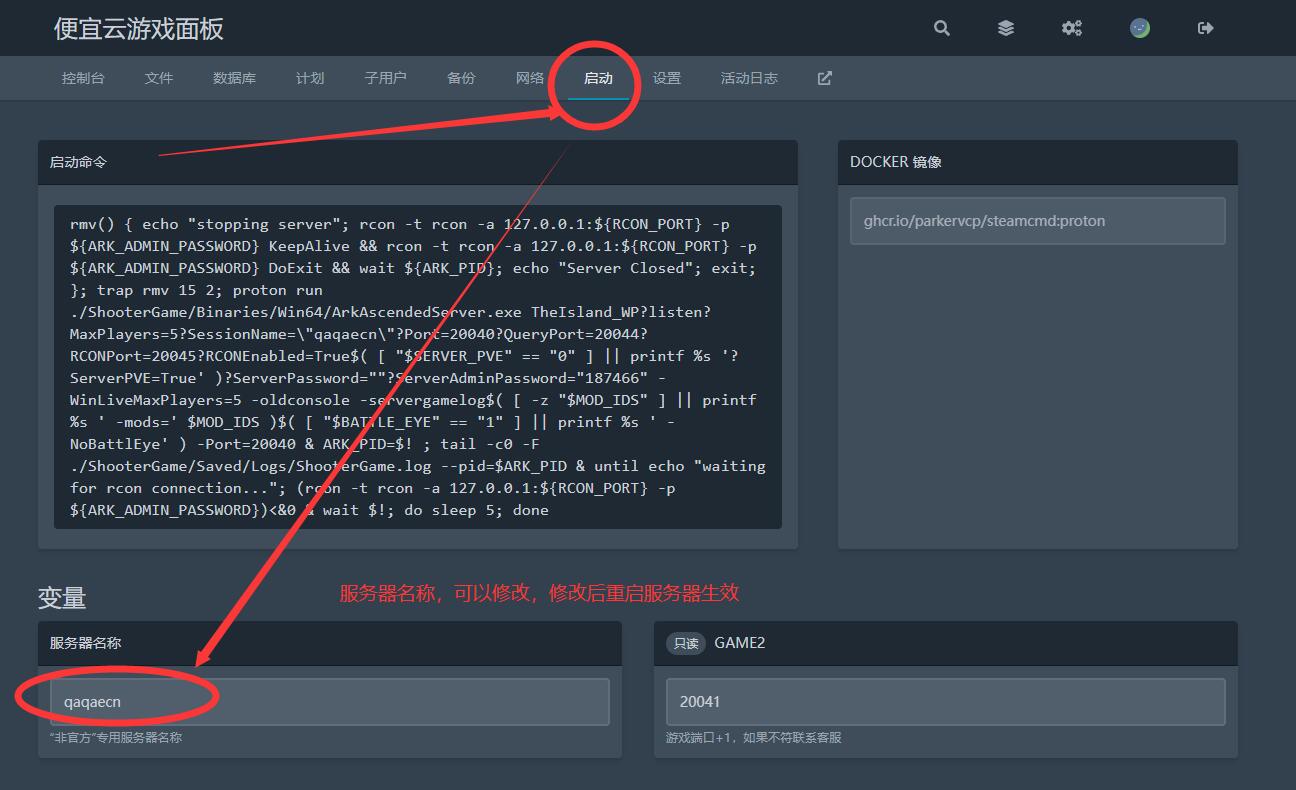Image resolution: width=1296 pixels, height=790 pixels.
Task: Open the server list layers icon
Action: coord(1006,28)
